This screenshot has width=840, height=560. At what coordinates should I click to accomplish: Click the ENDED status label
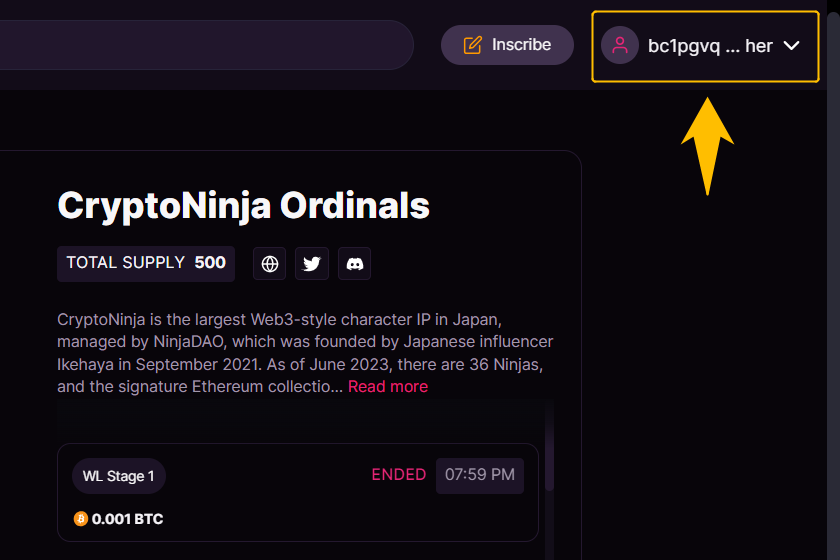pyautogui.click(x=399, y=475)
